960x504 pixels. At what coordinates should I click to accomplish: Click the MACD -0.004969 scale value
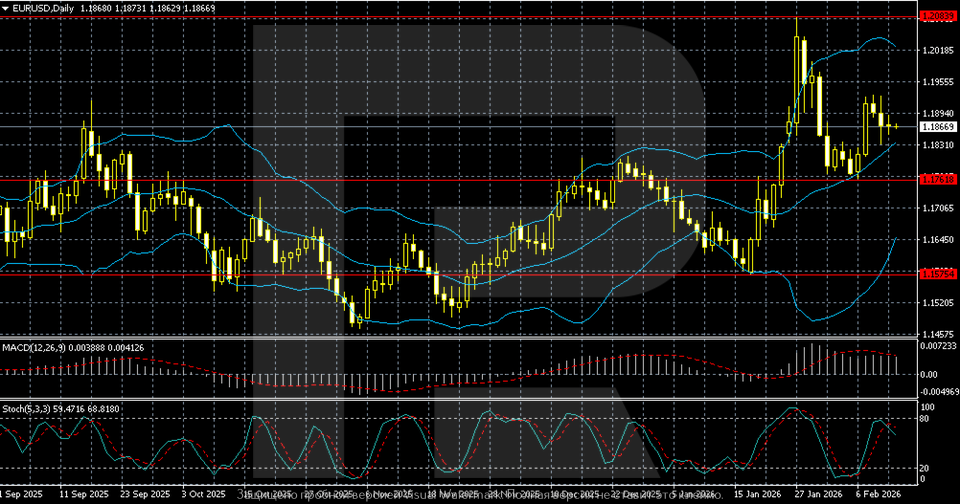(937, 391)
